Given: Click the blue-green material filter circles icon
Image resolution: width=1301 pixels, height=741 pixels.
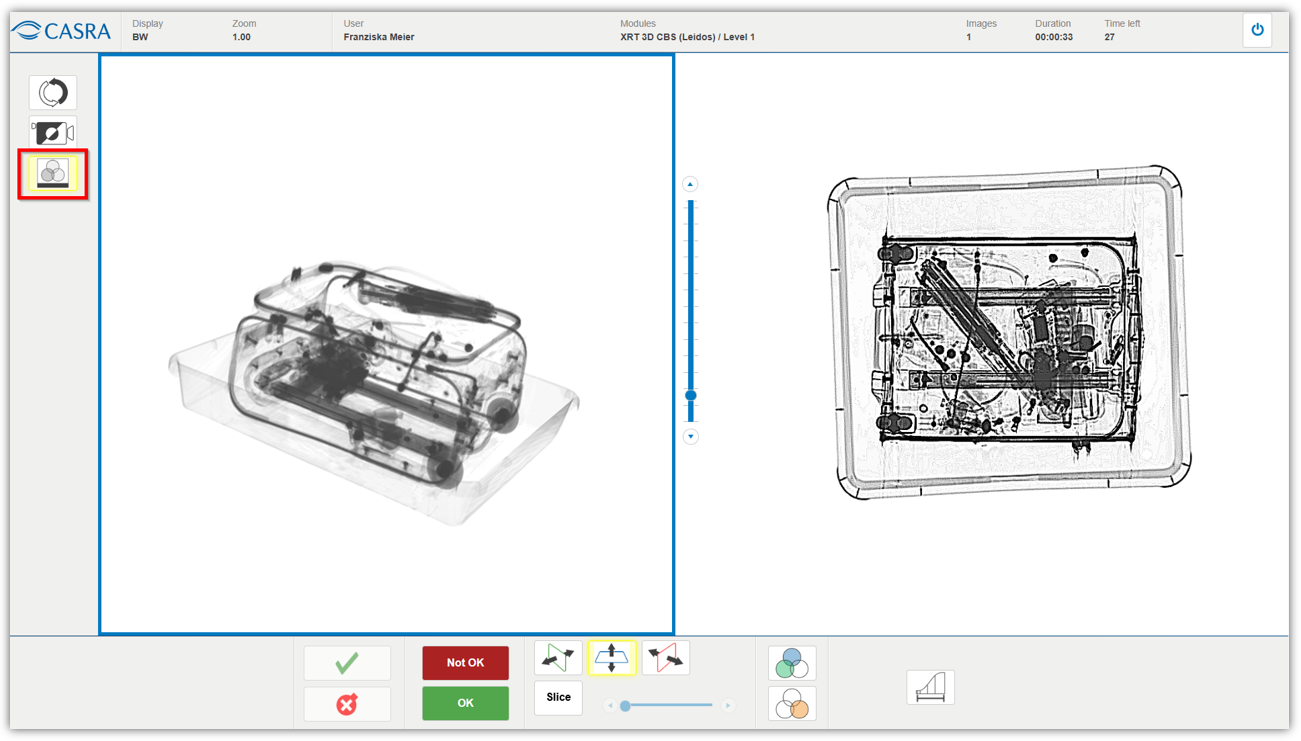Looking at the screenshot, I should pos(792,663).
